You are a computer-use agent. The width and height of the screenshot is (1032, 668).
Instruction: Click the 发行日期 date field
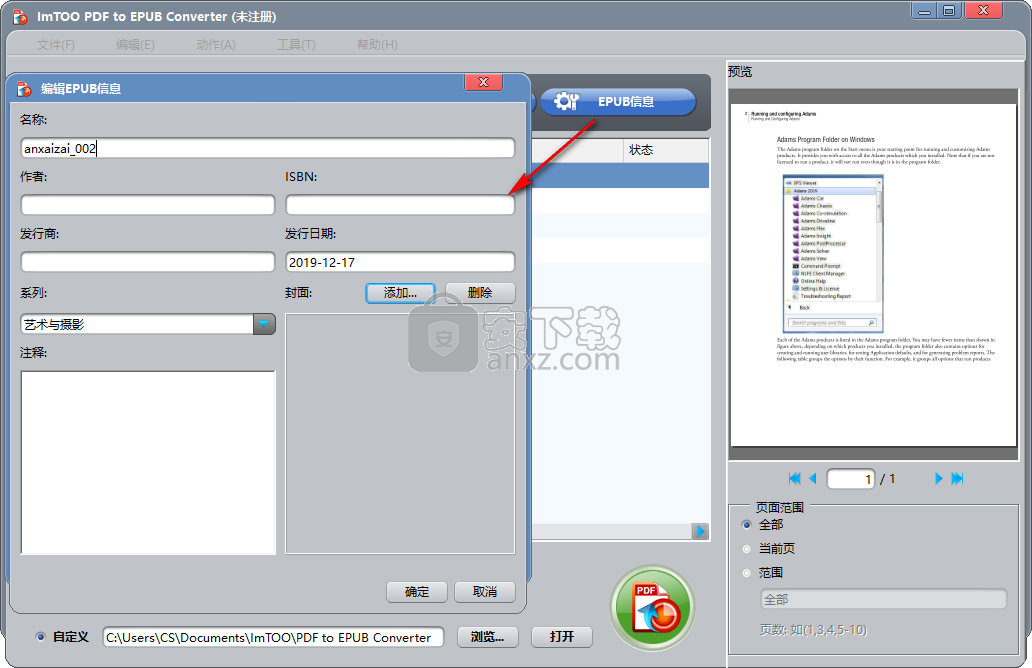[x=400, y=262]
